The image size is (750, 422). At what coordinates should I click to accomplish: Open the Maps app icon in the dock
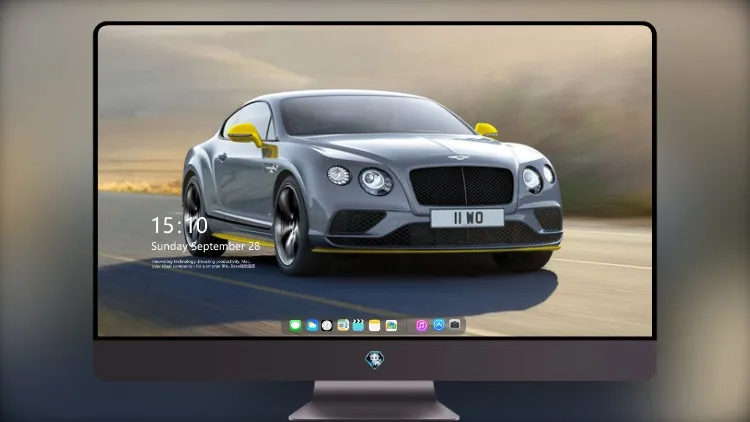[x=342, y=326]
